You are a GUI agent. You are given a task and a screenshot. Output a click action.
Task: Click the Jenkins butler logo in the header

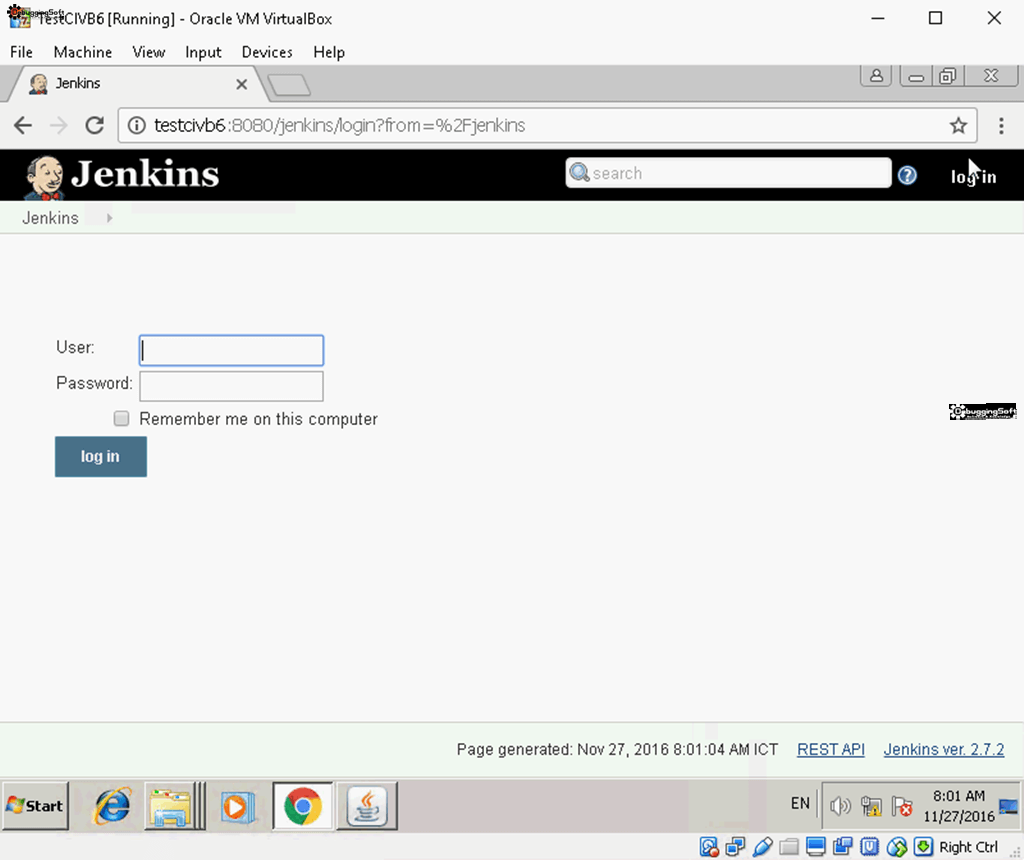coord(44,176)
